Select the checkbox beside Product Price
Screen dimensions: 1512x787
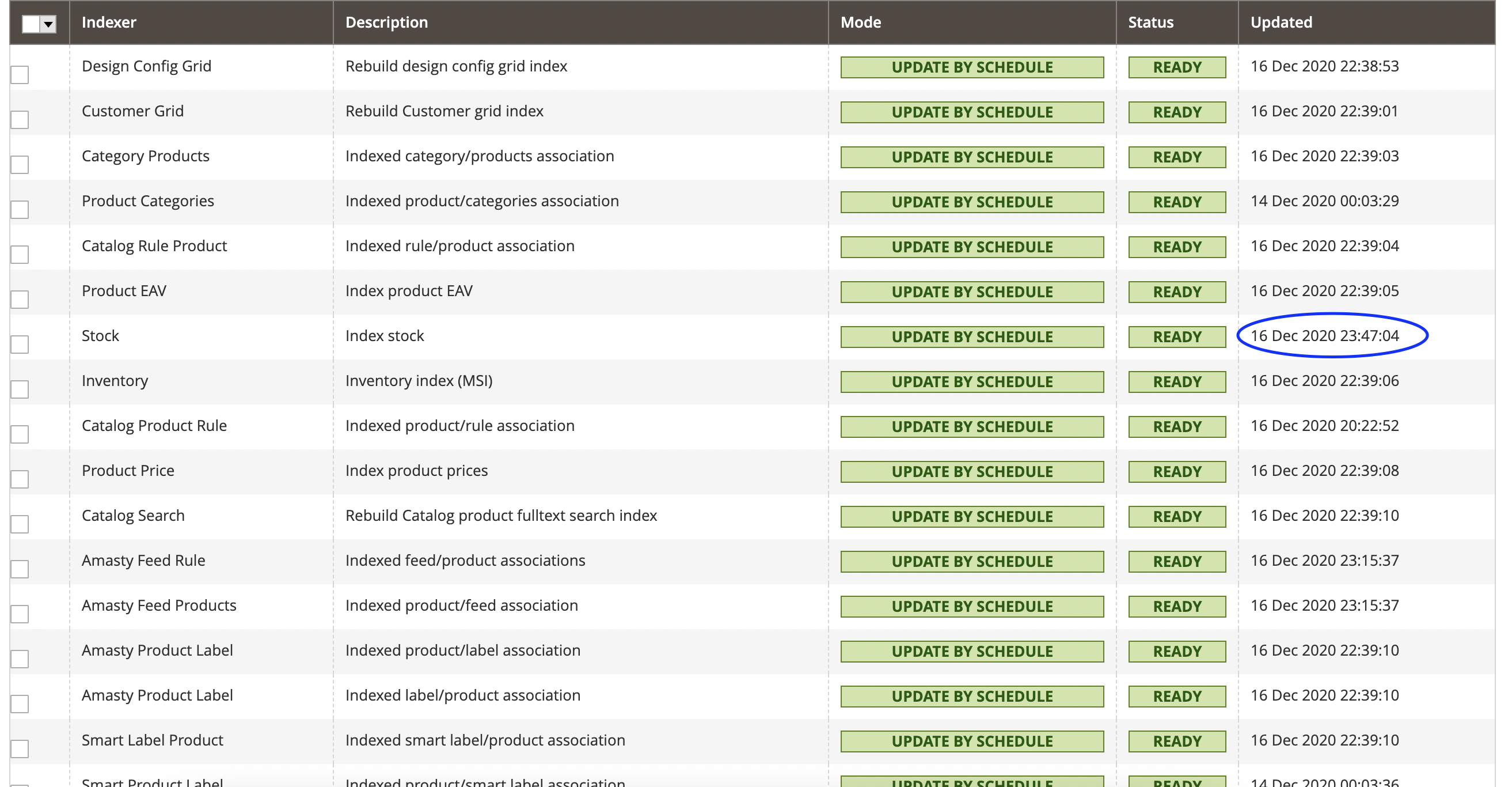coord(20,479)
